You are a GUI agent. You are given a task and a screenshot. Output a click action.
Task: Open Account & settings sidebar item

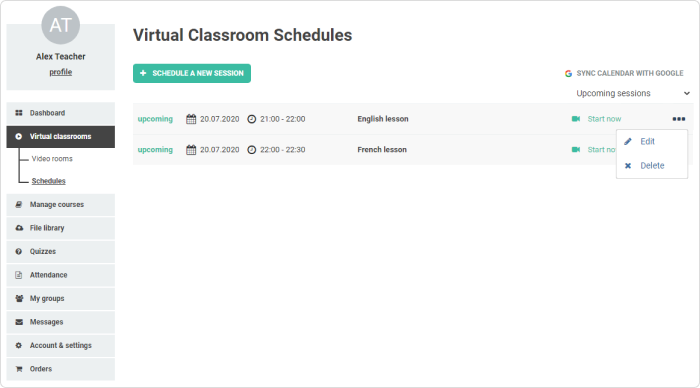click(61, 346)
